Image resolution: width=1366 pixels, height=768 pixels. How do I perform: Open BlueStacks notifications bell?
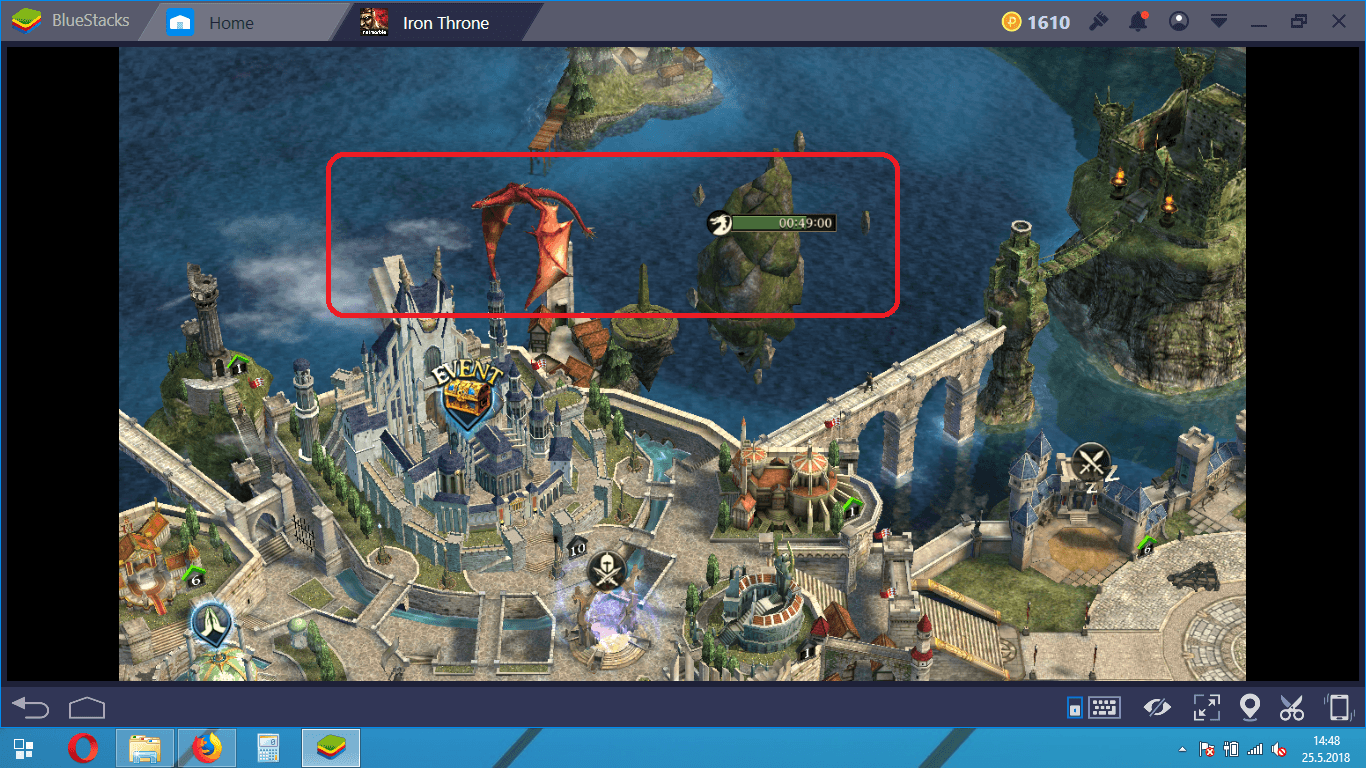point(1138,21)
